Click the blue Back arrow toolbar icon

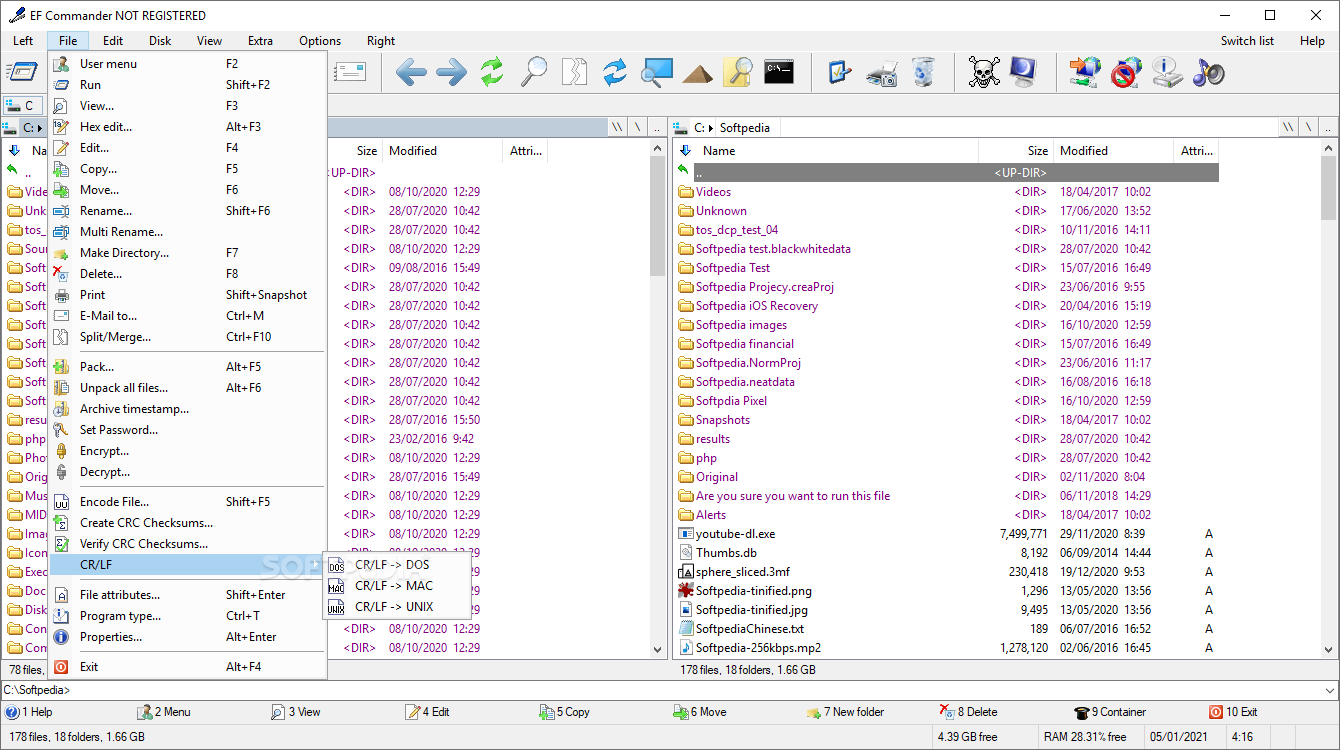[x=411, y=72]
